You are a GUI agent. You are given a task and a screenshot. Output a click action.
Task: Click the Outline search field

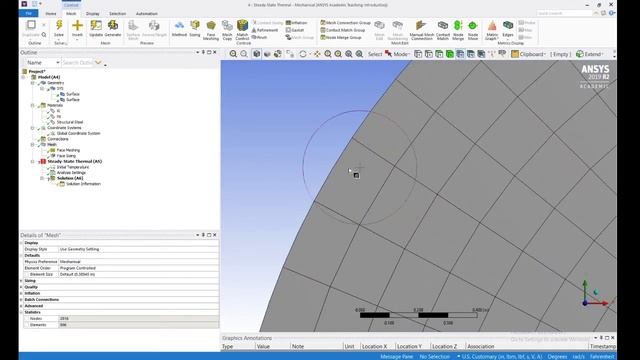click(x=78, y=62)
